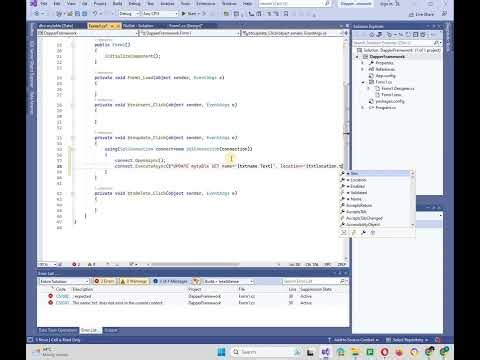This screenshot has height=360, width=480.
Task: Collapse the DapperFramework project node
Action: tap(357, 57)
